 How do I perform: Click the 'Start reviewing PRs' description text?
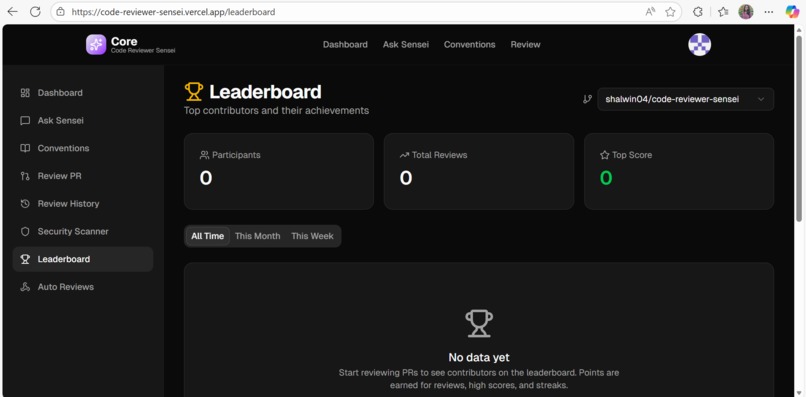tap(479, 378)
